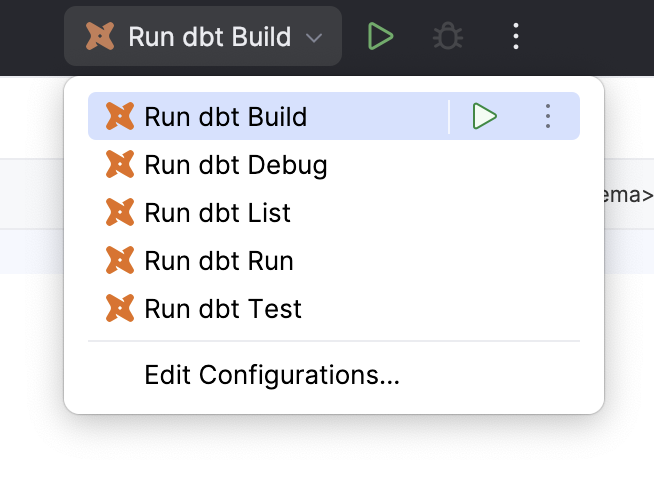Select the Run dbt Build configuration
This screenshot has height=490, width=654.
[x=226, y=116]
